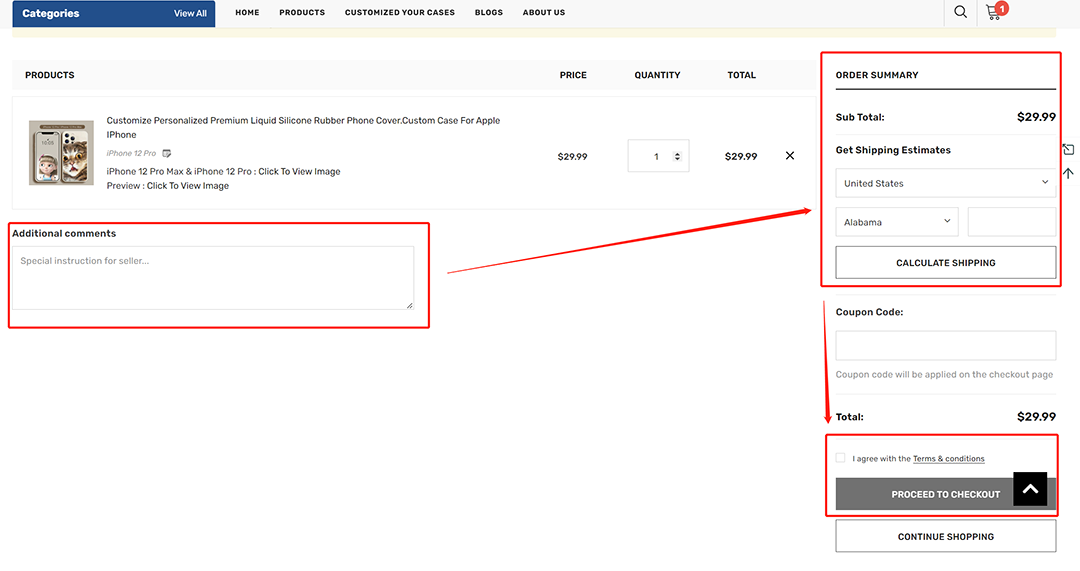Viewport: 1080px width, 571px height.
Task: Go to the Products menu item
Action: tap(302, 13)
